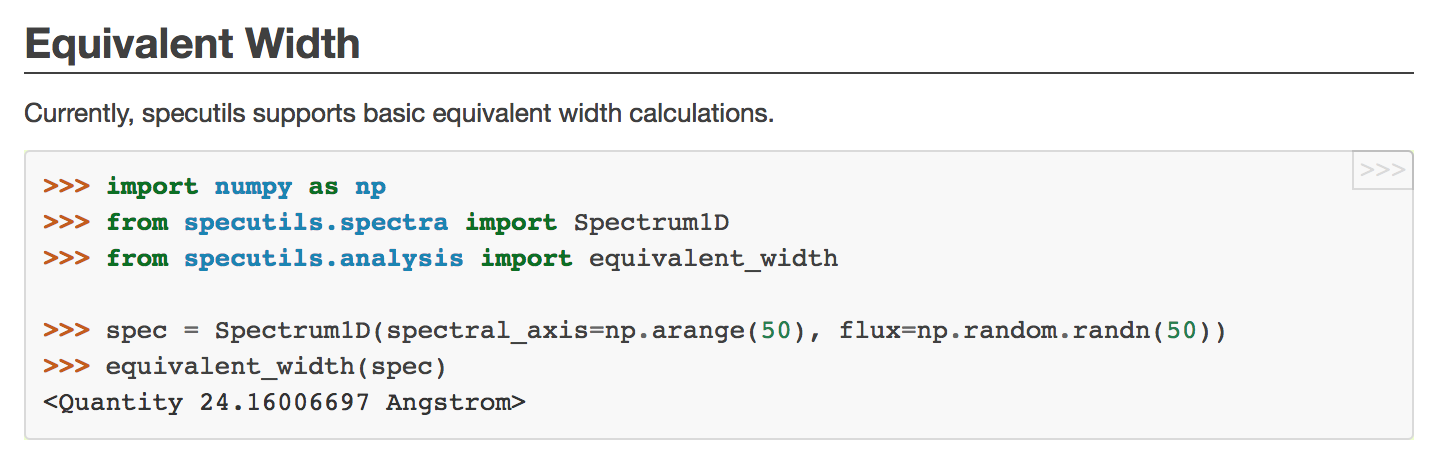This screenshot has width=1444, height=464.
Task: Click the Quantity 24.16006697 Angstrom output
Action: 284,403
